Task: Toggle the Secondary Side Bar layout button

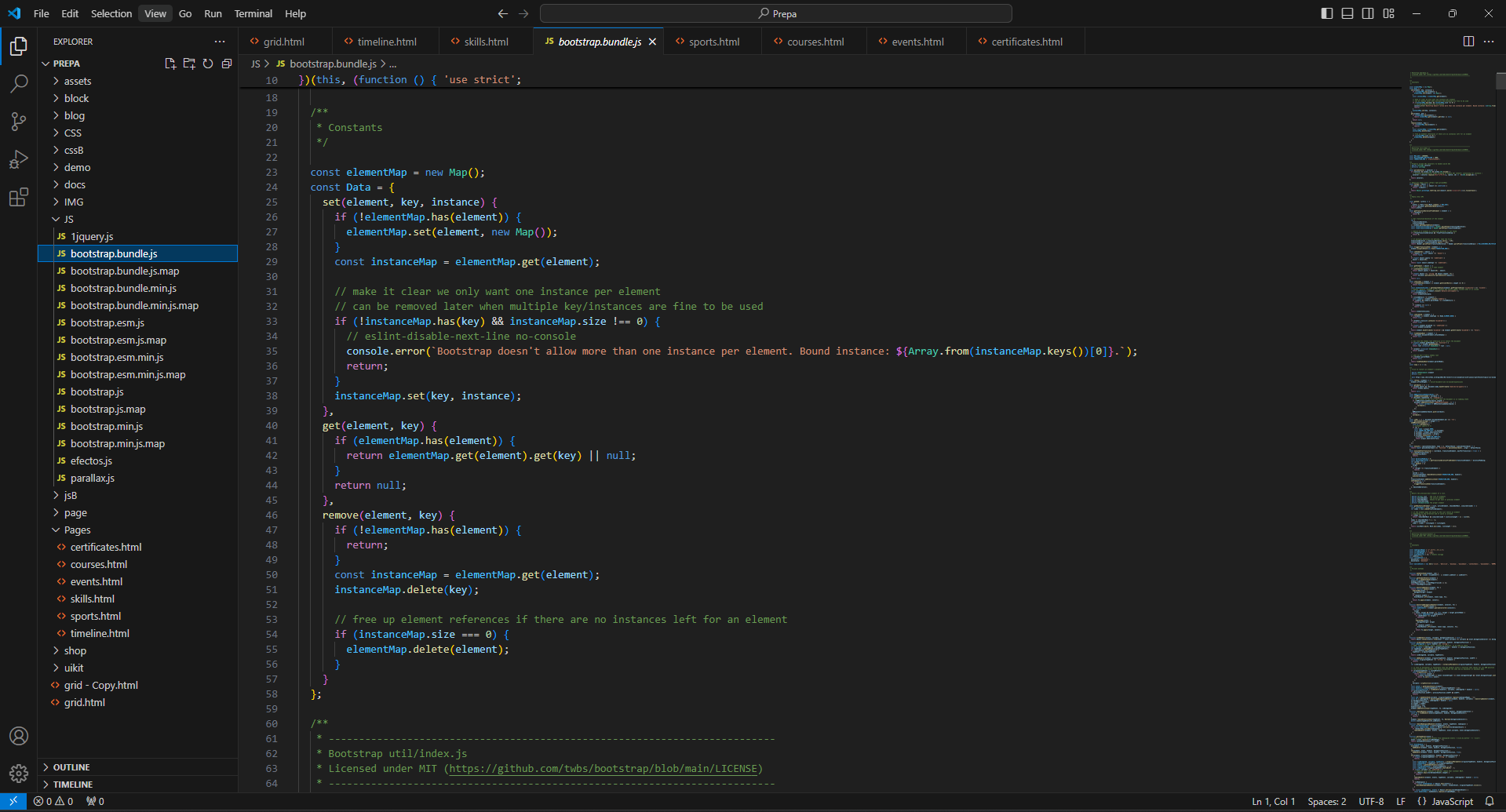Action: click(1368, 13)
